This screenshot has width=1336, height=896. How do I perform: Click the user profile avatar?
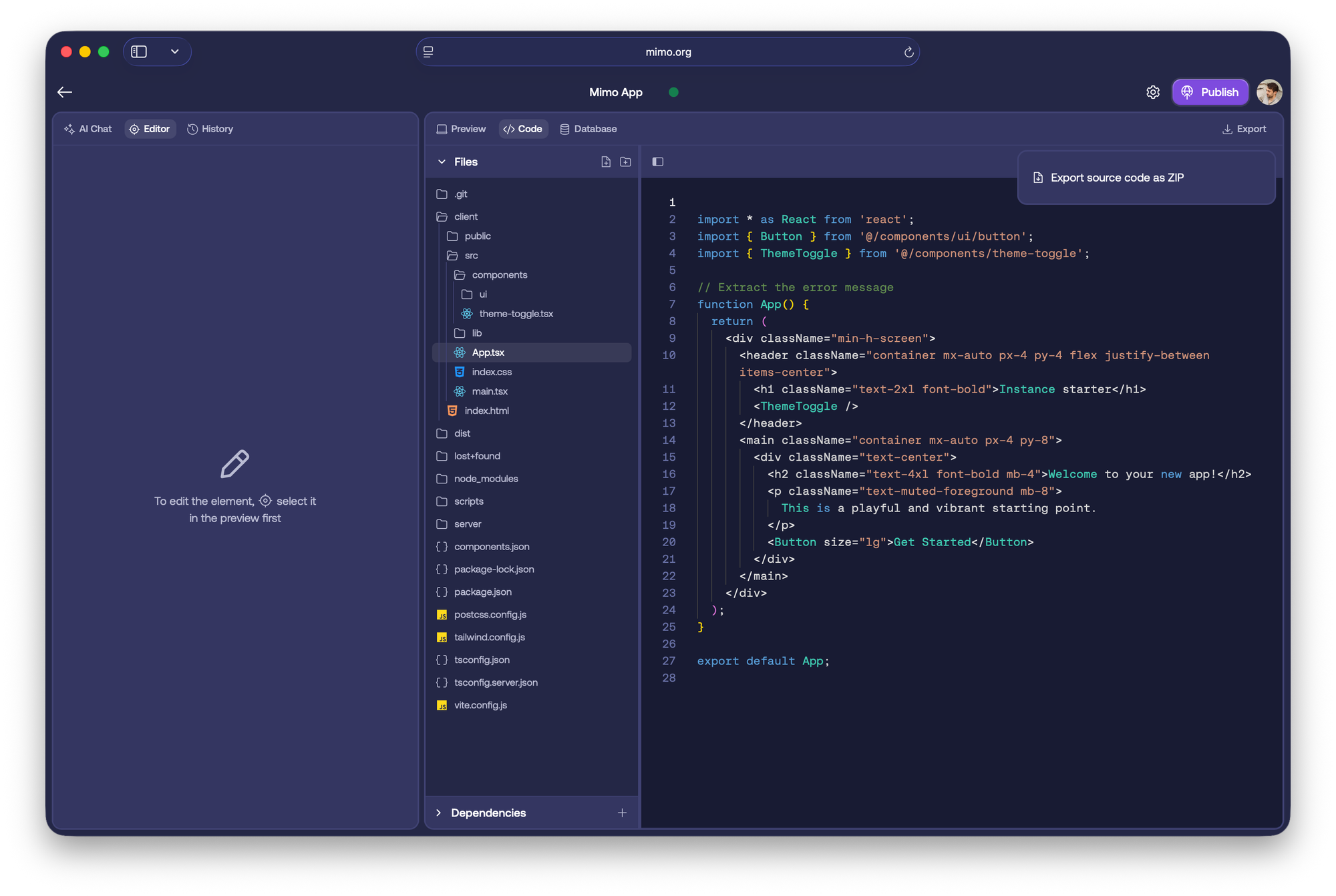(x=1269, y=92)
